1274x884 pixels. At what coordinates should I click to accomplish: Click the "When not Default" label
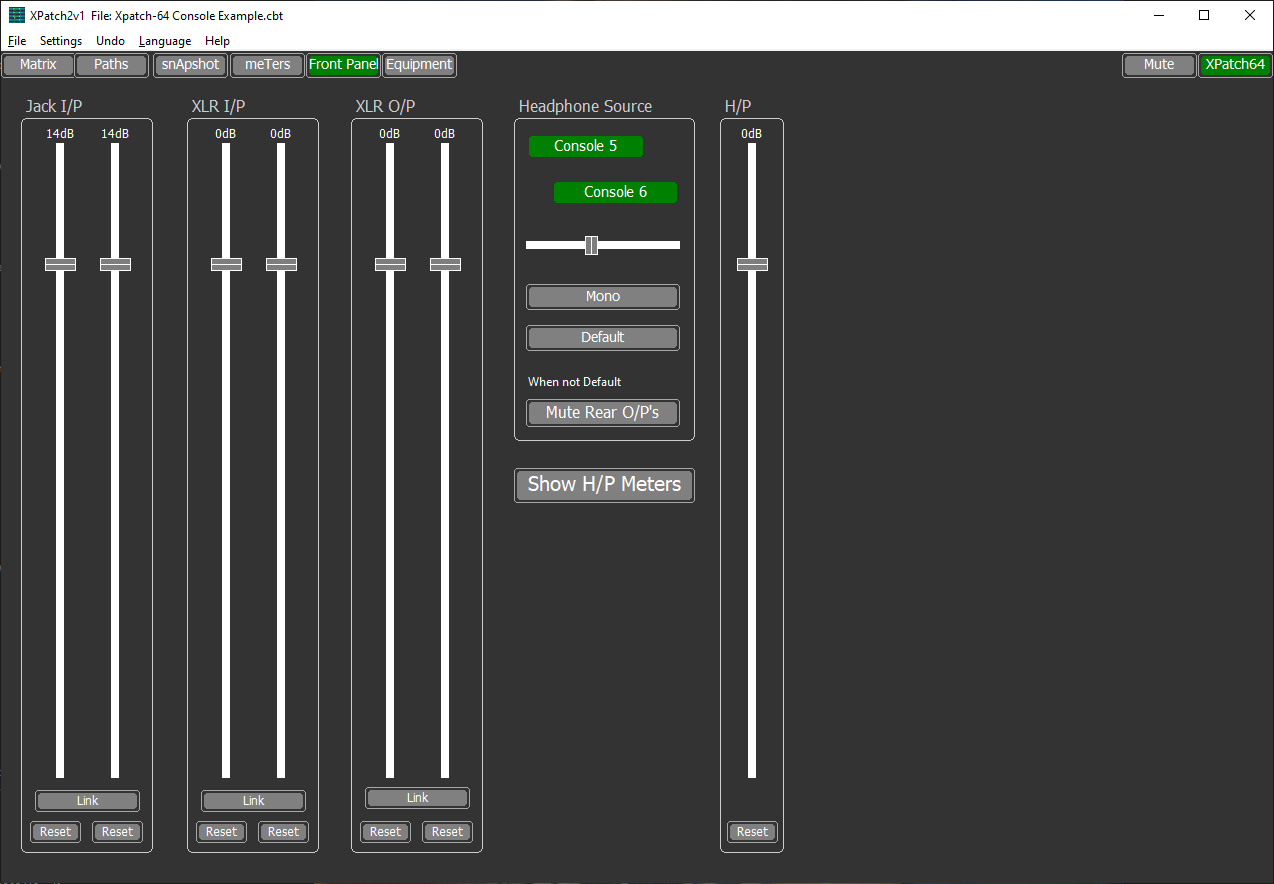click(x=575, y=382)
